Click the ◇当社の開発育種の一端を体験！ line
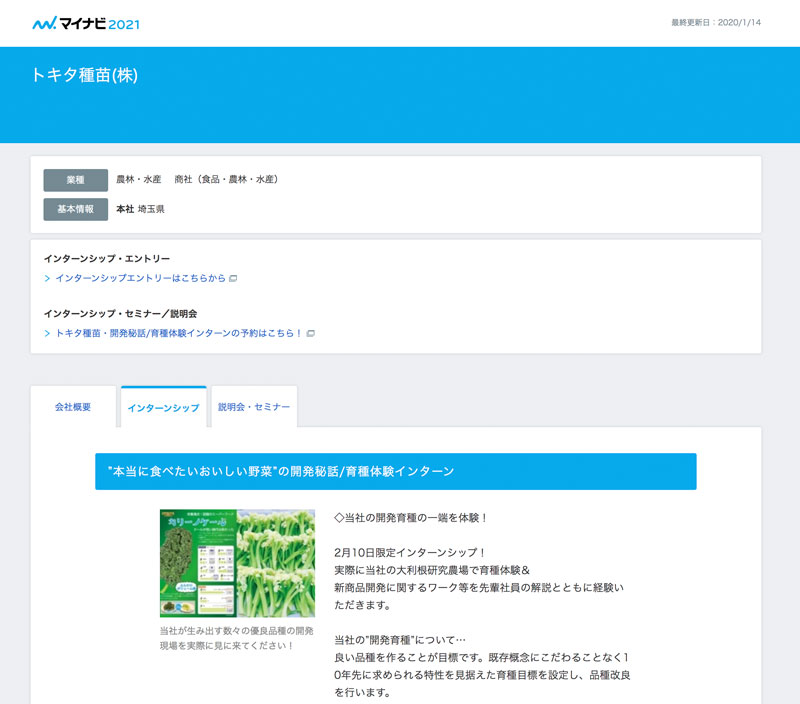Screen dimensions: 800x704 pyautogui.click(x=411, y=518)
